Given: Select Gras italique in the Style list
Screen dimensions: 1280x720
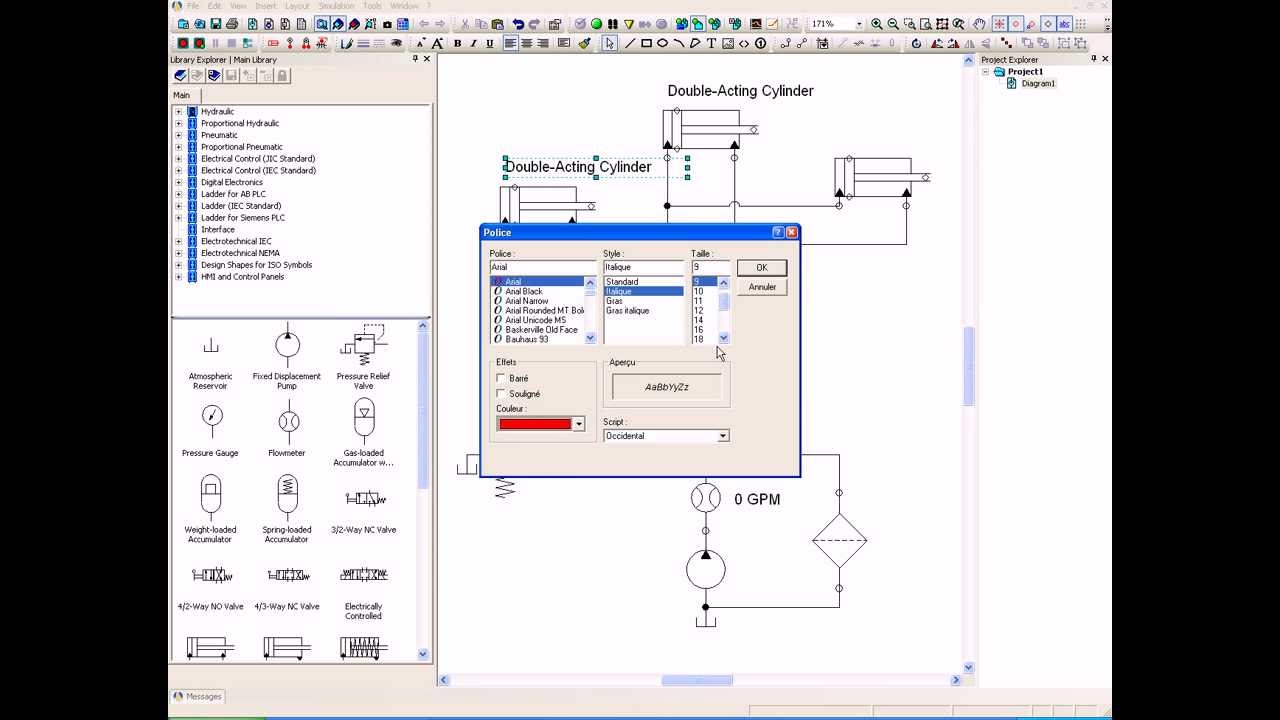Looking at the screenshot, I should [x=628, y=311].
